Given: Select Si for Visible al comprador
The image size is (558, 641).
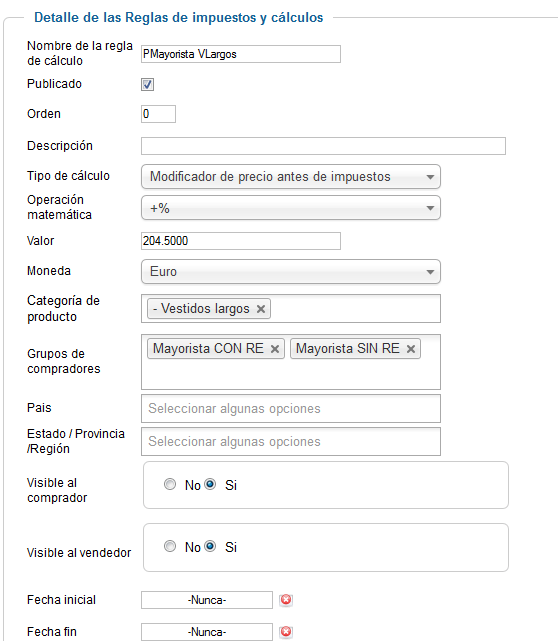Looking at the screenshot, I should pos(210,484).
